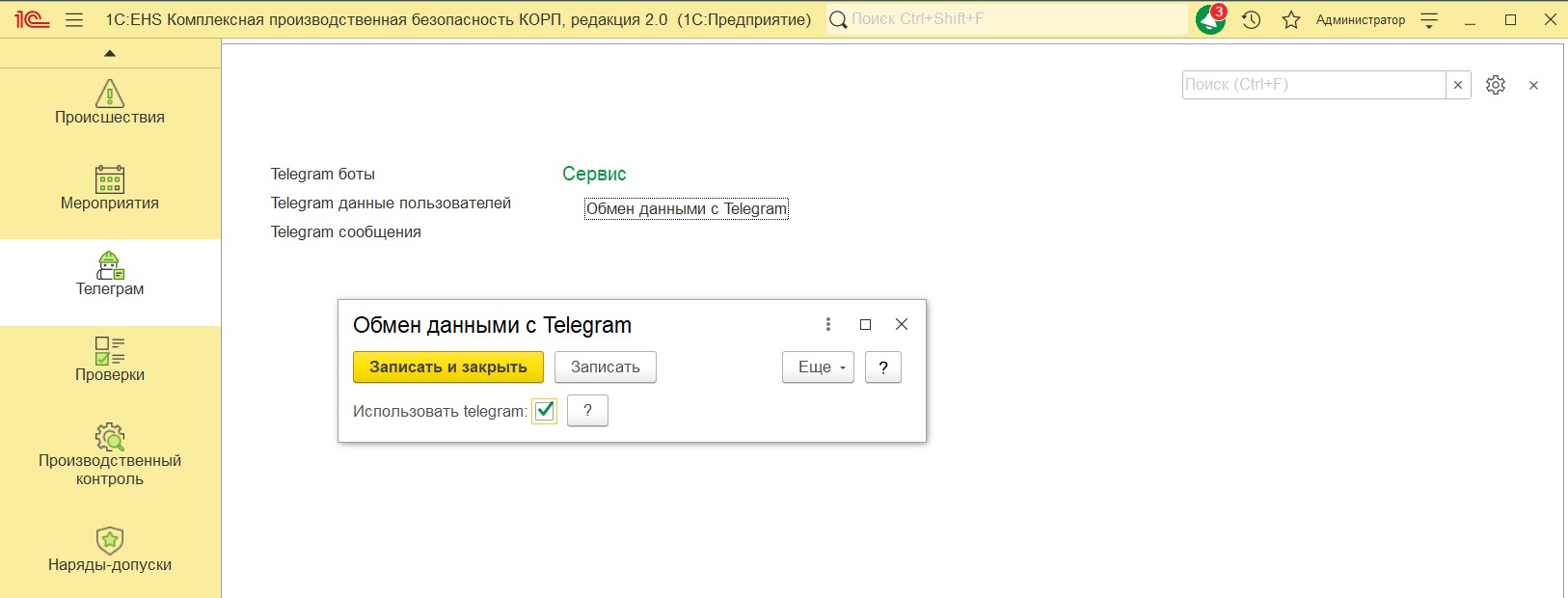Click the Записать button
1568x598 pixels.
click(x=605, y=367)
